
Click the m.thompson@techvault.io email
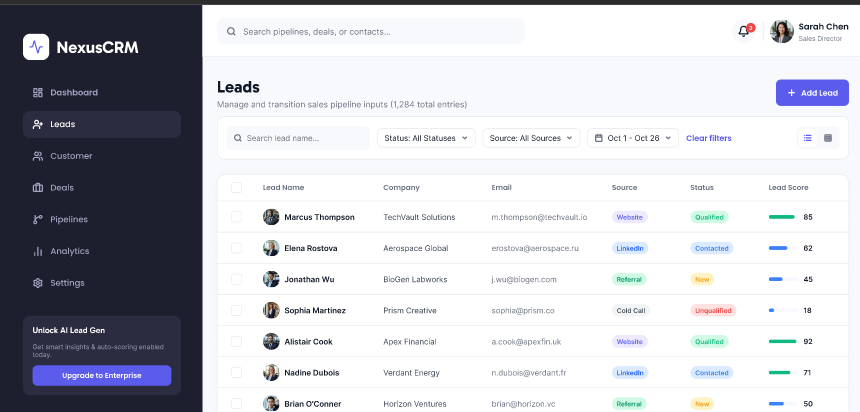click(539, 217)
